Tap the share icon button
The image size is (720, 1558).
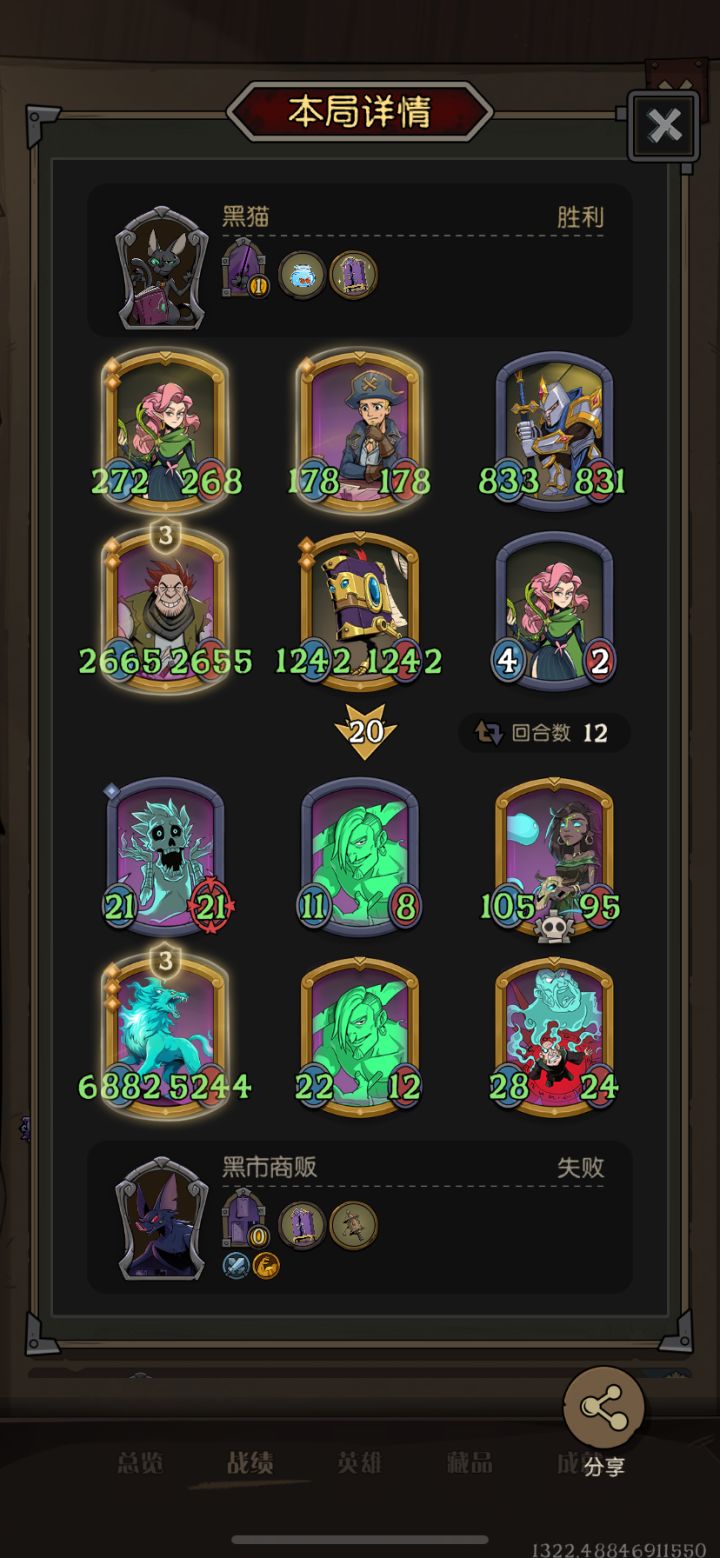tap(603, 1409)
